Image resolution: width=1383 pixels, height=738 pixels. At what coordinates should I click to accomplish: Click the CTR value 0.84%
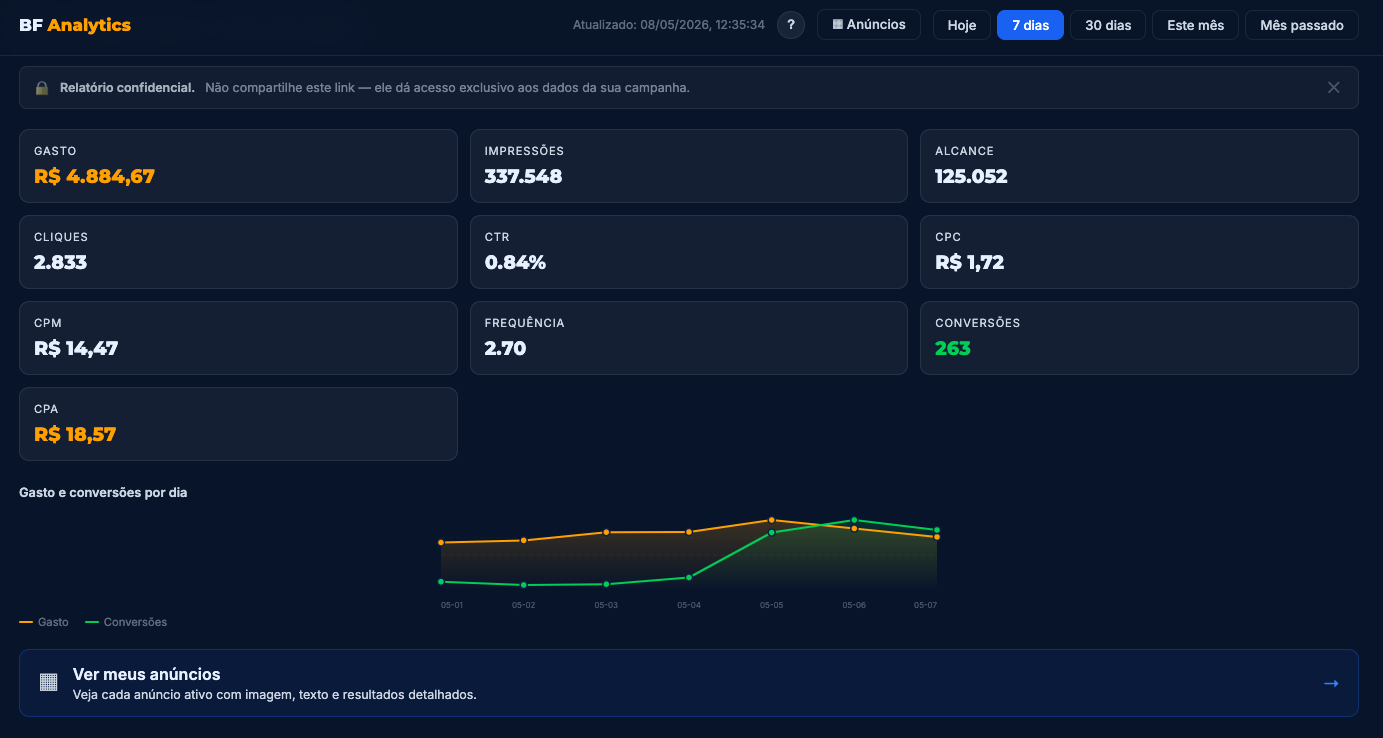tap(515, 263)
